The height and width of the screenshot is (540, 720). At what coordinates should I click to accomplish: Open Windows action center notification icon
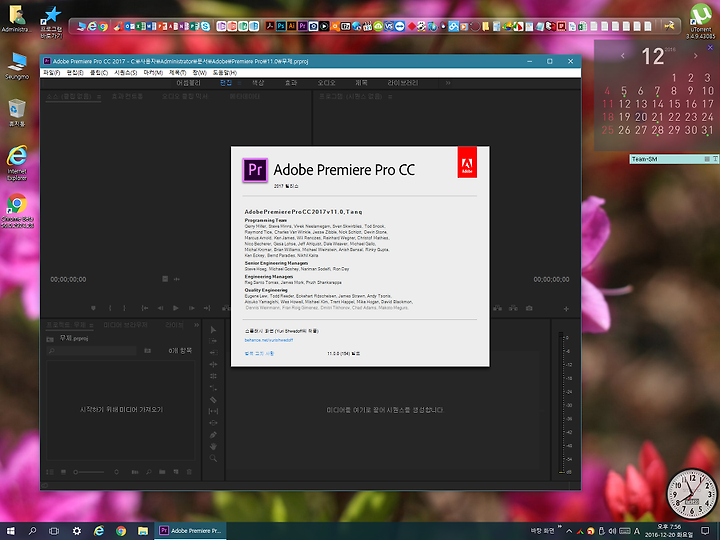(x=705, y=531)
